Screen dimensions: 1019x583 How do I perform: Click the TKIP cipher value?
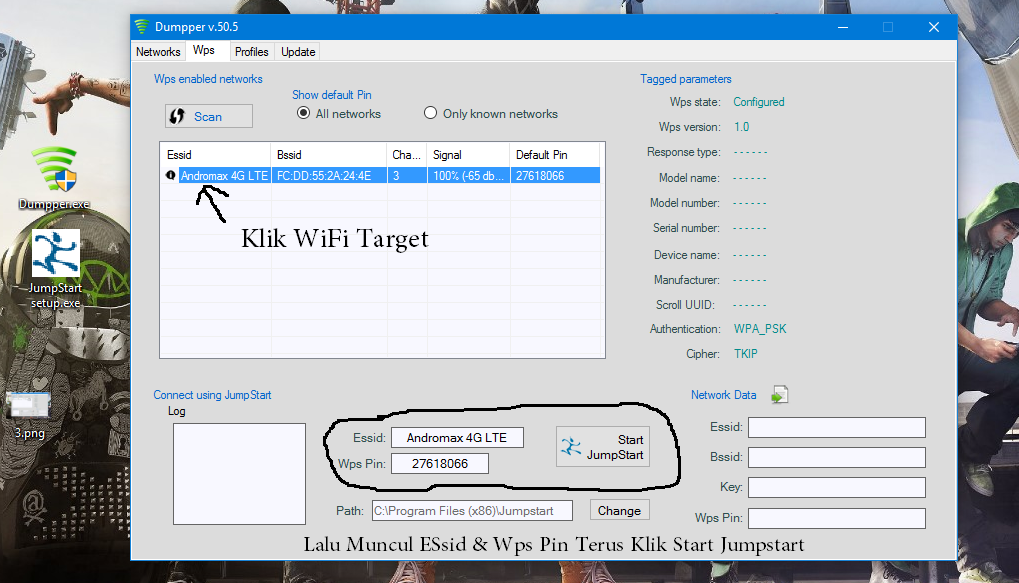click(x=745, y=354)
